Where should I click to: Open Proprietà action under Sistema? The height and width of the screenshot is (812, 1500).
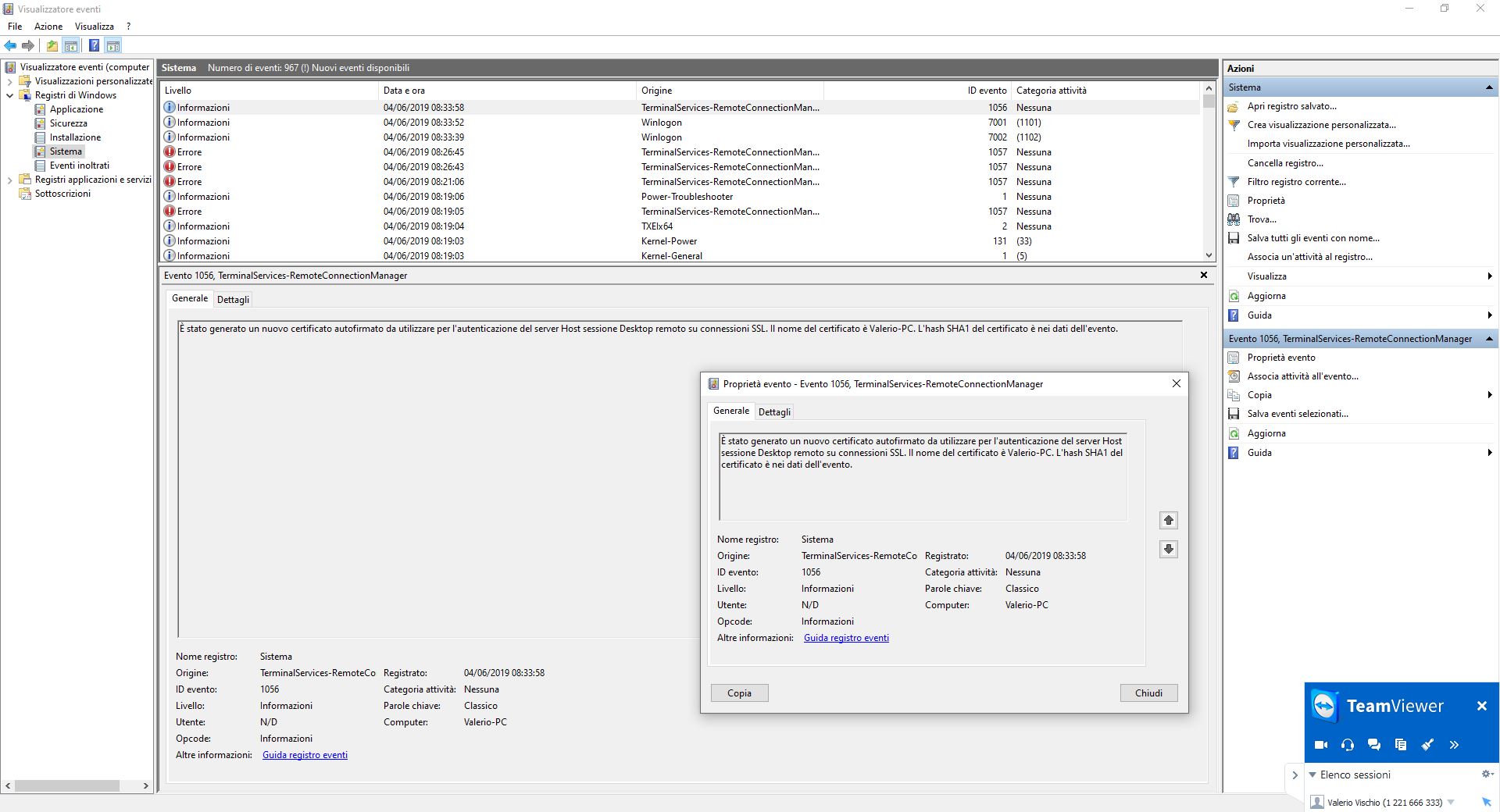pos(1266,201)
